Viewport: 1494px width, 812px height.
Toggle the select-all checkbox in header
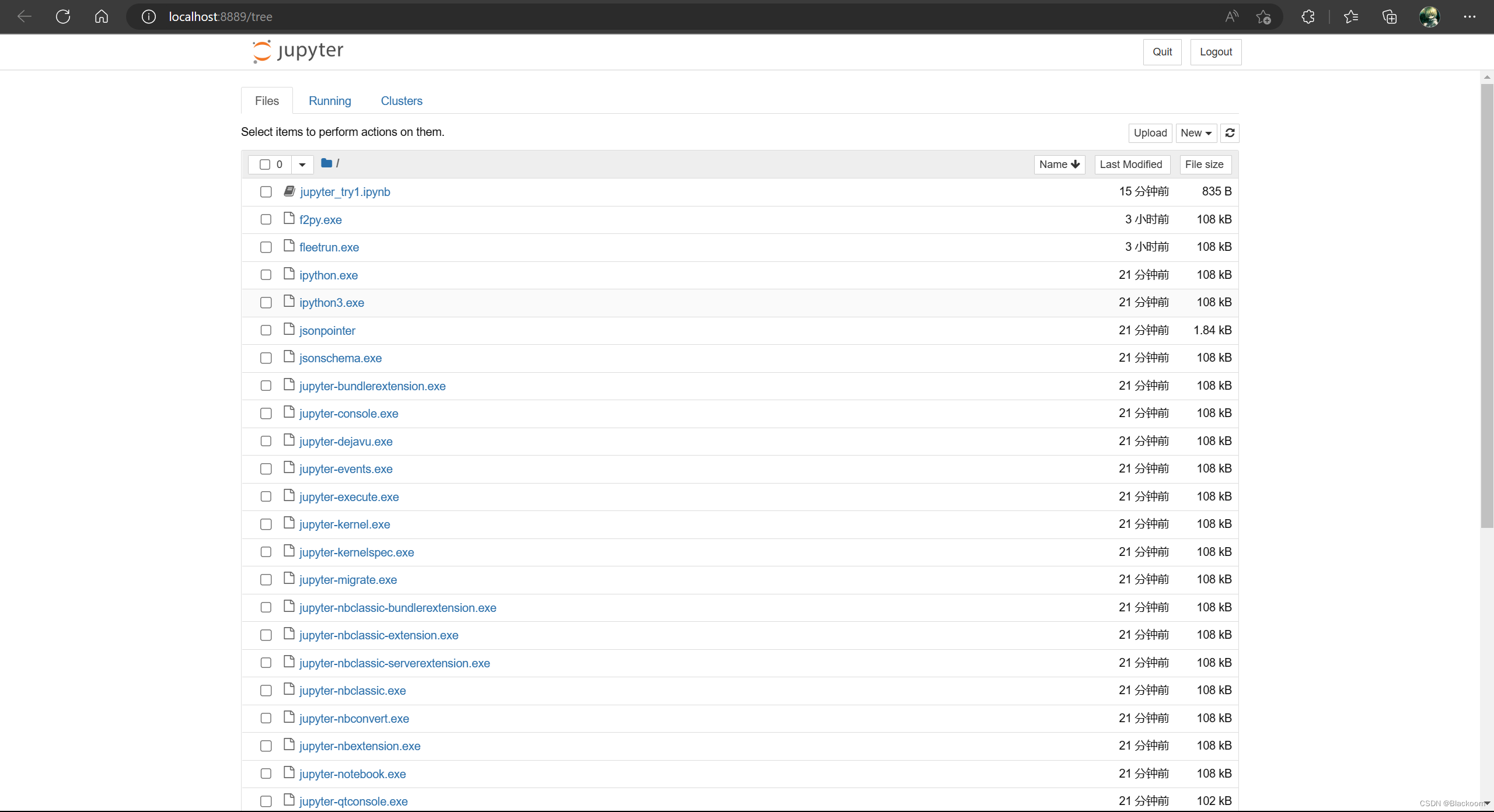click(x=265, y=164)
